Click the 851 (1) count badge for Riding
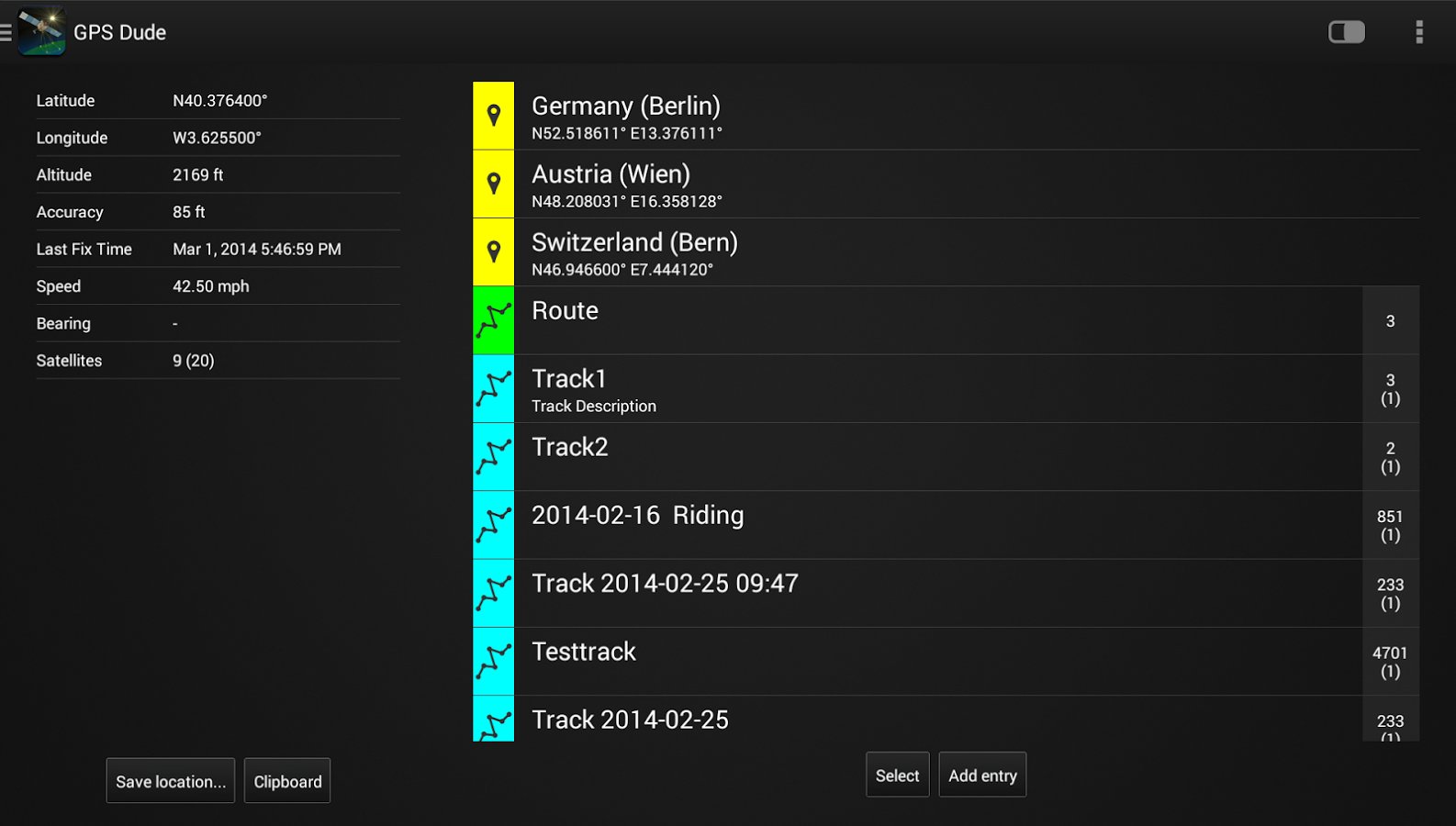Screen dimensions: 1456x826 click(x=1391, y=525)
